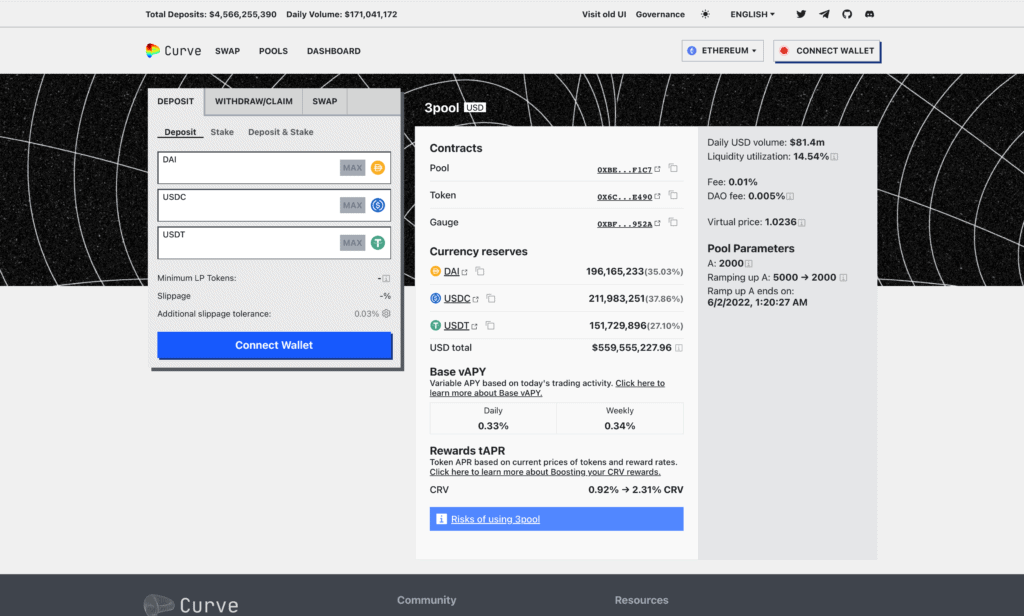Viewport: 1024px width, 616px height.
Task: Copy the Gauge contract address
Action: [673, 223]
